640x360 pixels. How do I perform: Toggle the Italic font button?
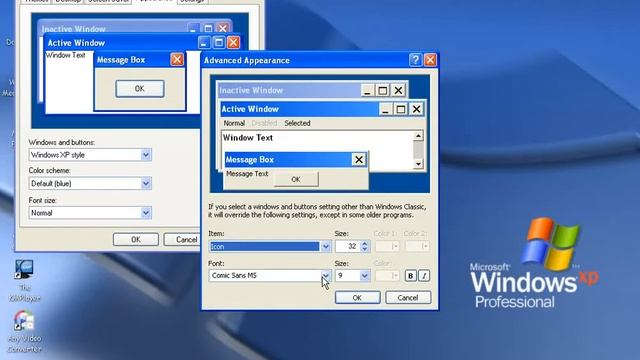pyautogui.click(x=424, y=276)
